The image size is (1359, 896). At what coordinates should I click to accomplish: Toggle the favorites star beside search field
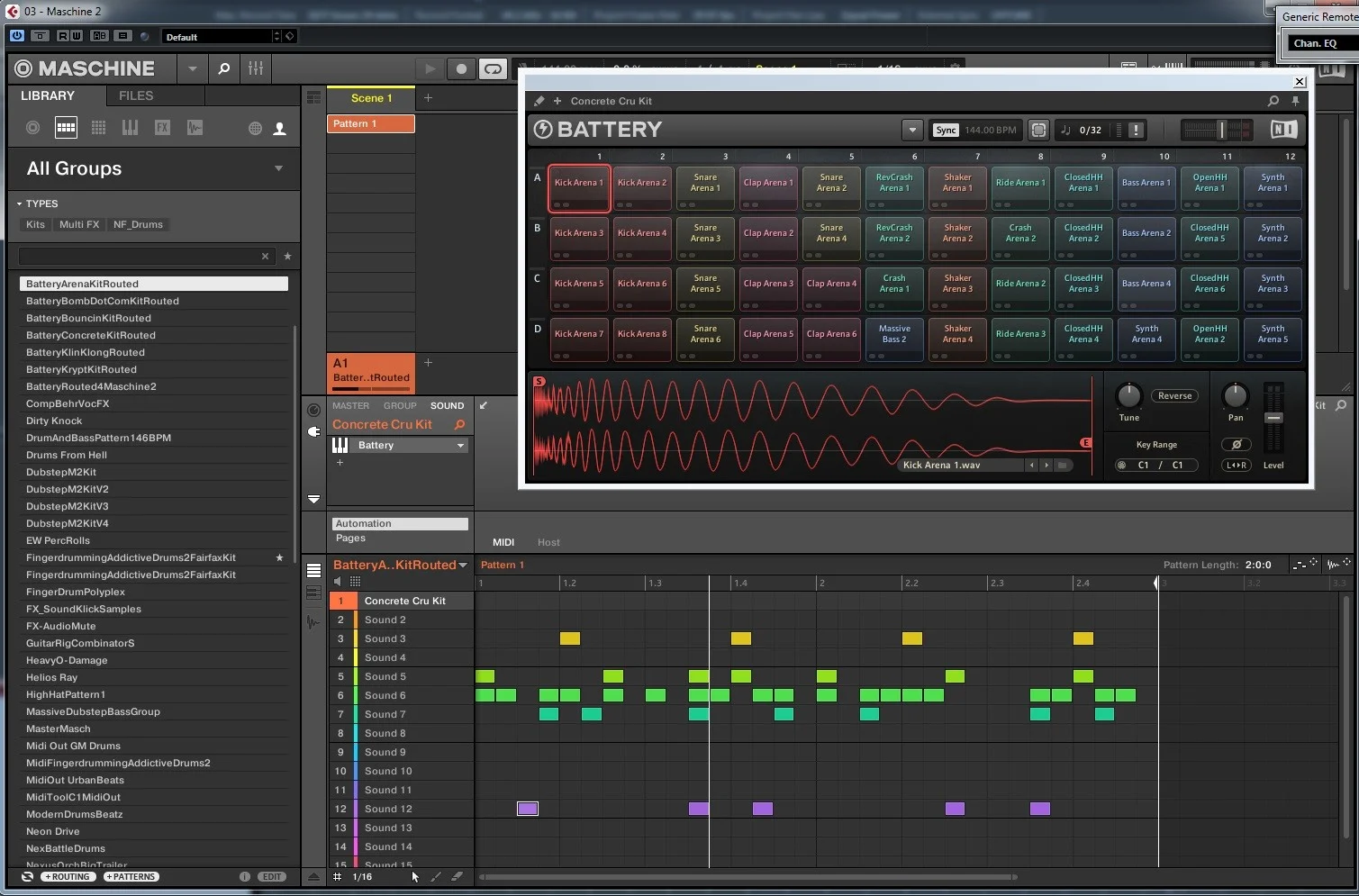pos(287,257)
